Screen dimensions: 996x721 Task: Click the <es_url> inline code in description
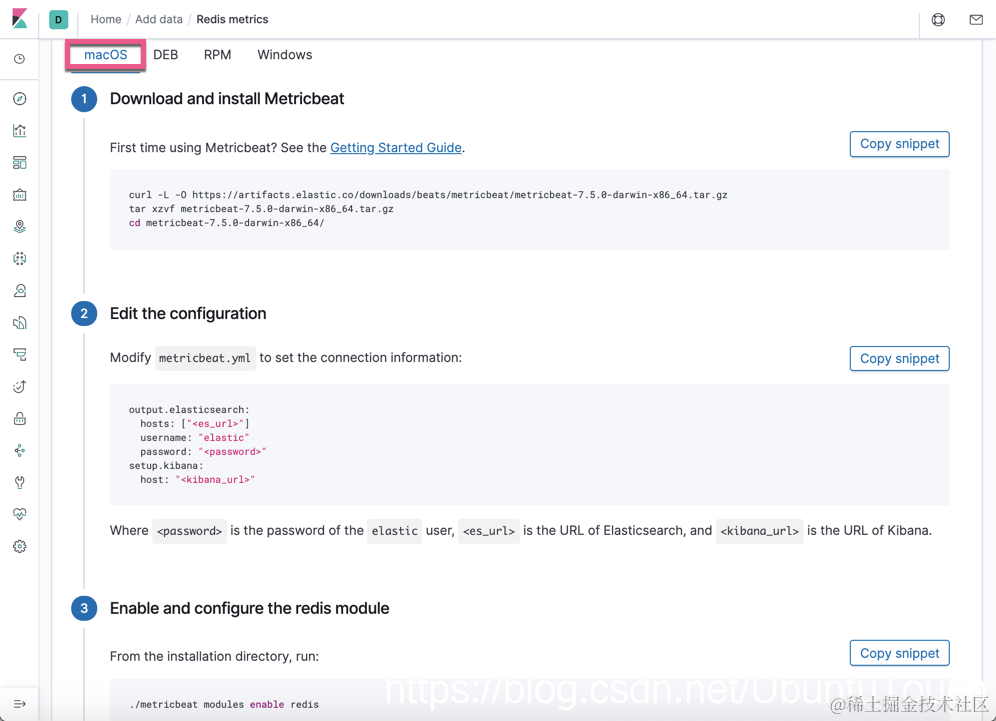coord(488,531)
